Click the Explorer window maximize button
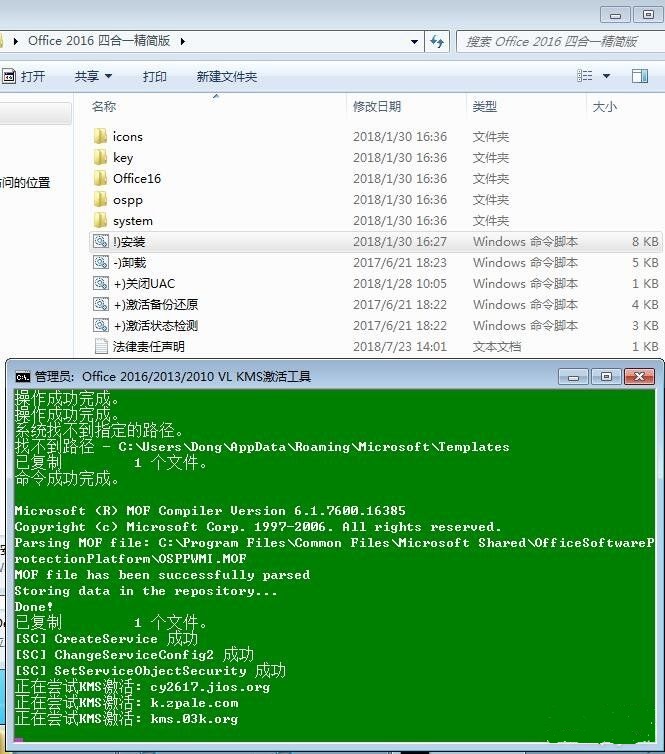This screenshot has width=665, height=754. click(x=648, y=14)
